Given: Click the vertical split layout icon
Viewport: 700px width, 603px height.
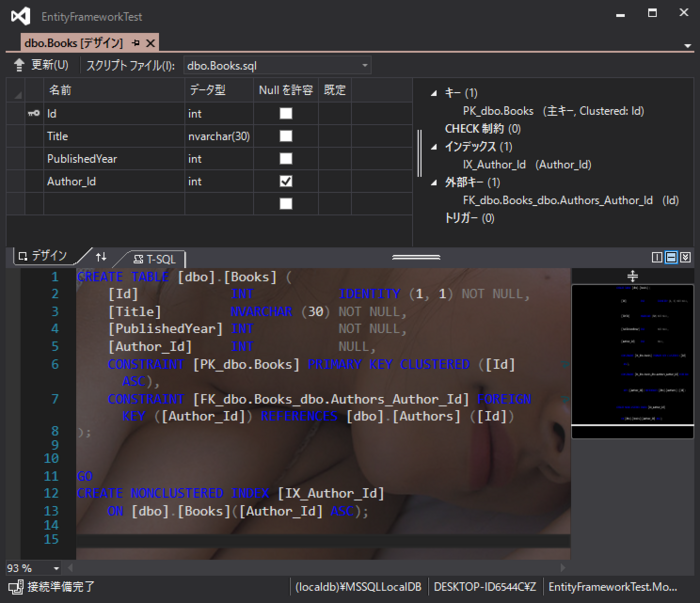Looking at the screenshot, I should point(657,257).
